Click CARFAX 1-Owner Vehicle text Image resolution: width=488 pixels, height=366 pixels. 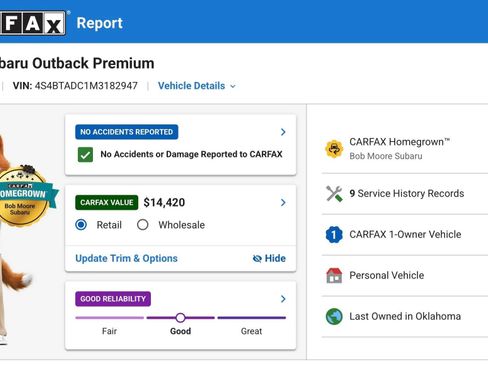(x=405, y=234)
